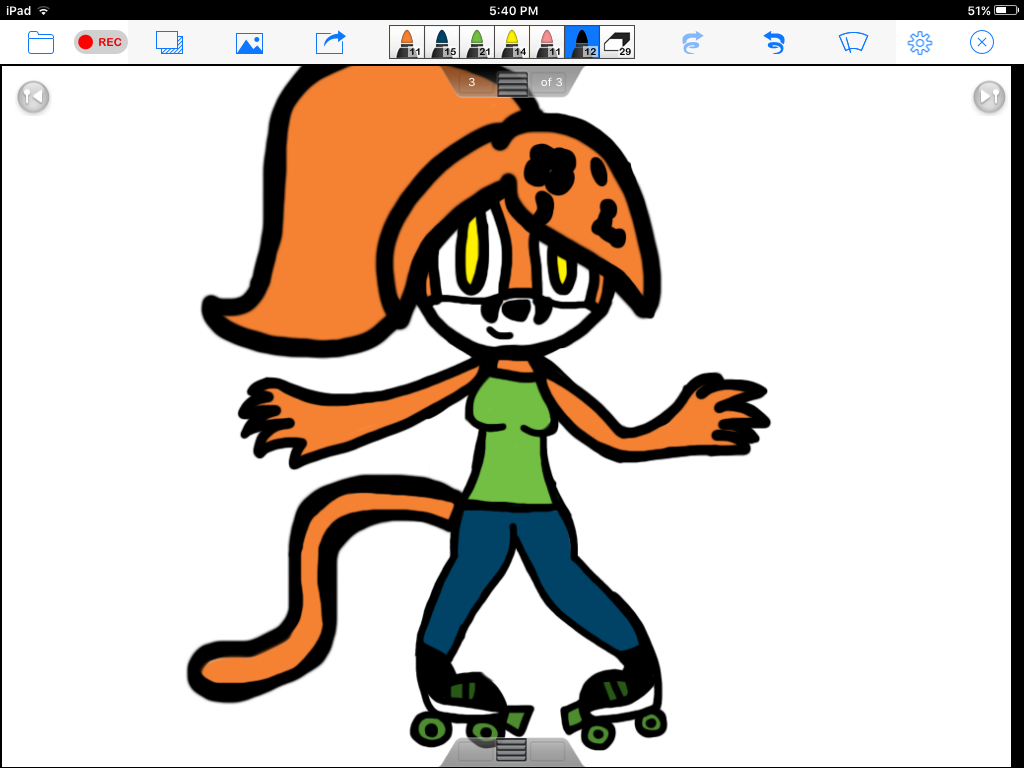Undo the last drawing stroke

[x=773, y=42]
